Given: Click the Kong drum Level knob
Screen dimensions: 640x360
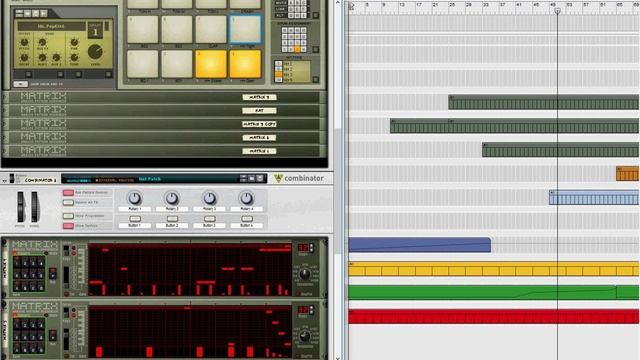Looking at the screenshot, I should [x=95, y=52].
